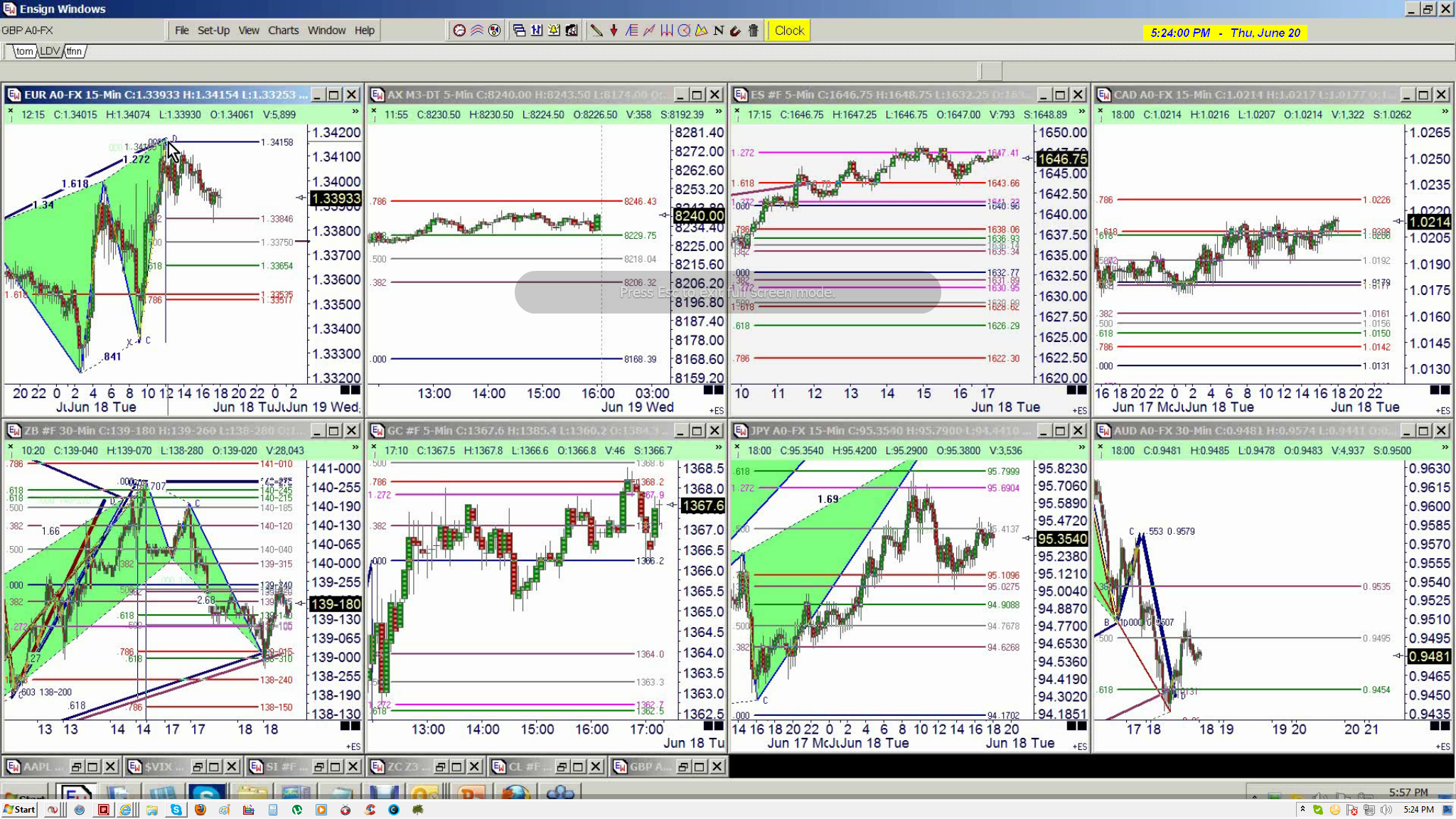Click the 1646.75 current price tag
Image resolution: width=1456 pixels, height=819 pixels.
[1062, 159]
